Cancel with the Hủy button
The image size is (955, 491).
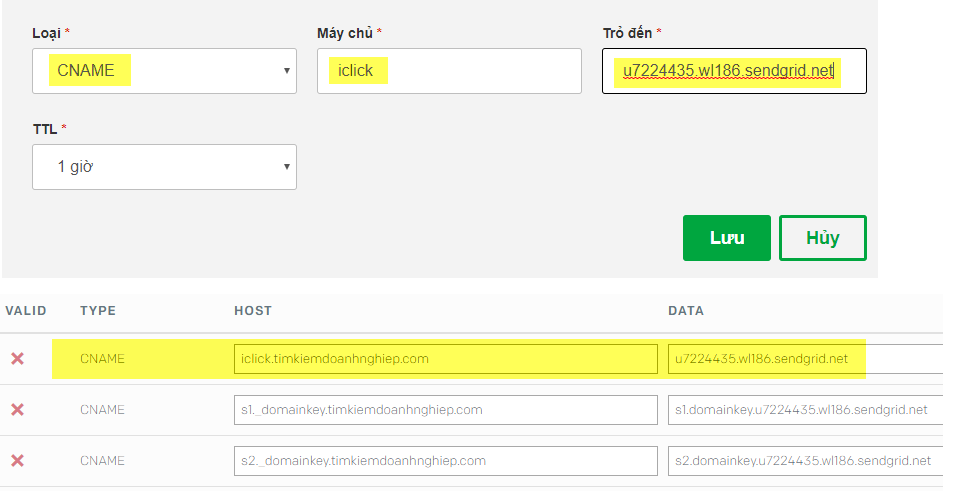[822, 238]
